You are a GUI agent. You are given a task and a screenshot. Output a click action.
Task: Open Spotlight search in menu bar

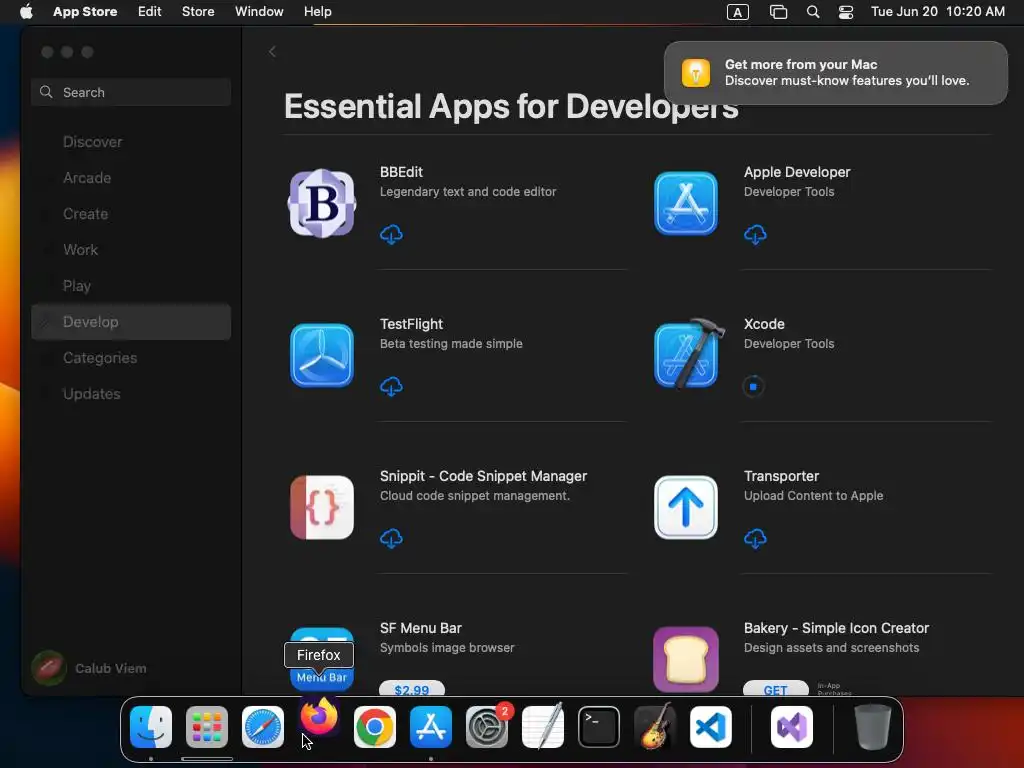[x=813, y=12]
